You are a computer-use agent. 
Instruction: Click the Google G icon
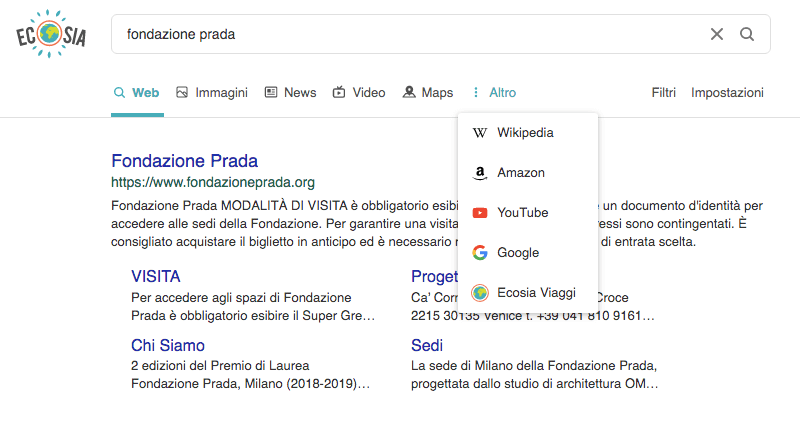(x=480, y=253)
